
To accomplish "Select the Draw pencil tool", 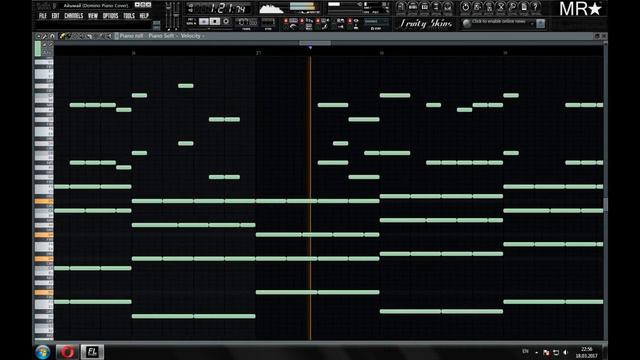I will point(62,36).
